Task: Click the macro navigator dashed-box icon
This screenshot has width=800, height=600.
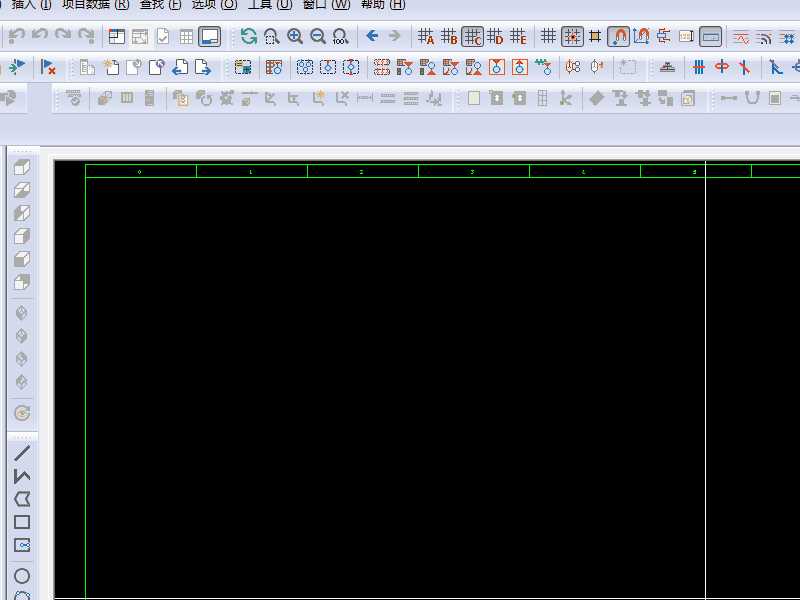Action: (x=243, y=67)
